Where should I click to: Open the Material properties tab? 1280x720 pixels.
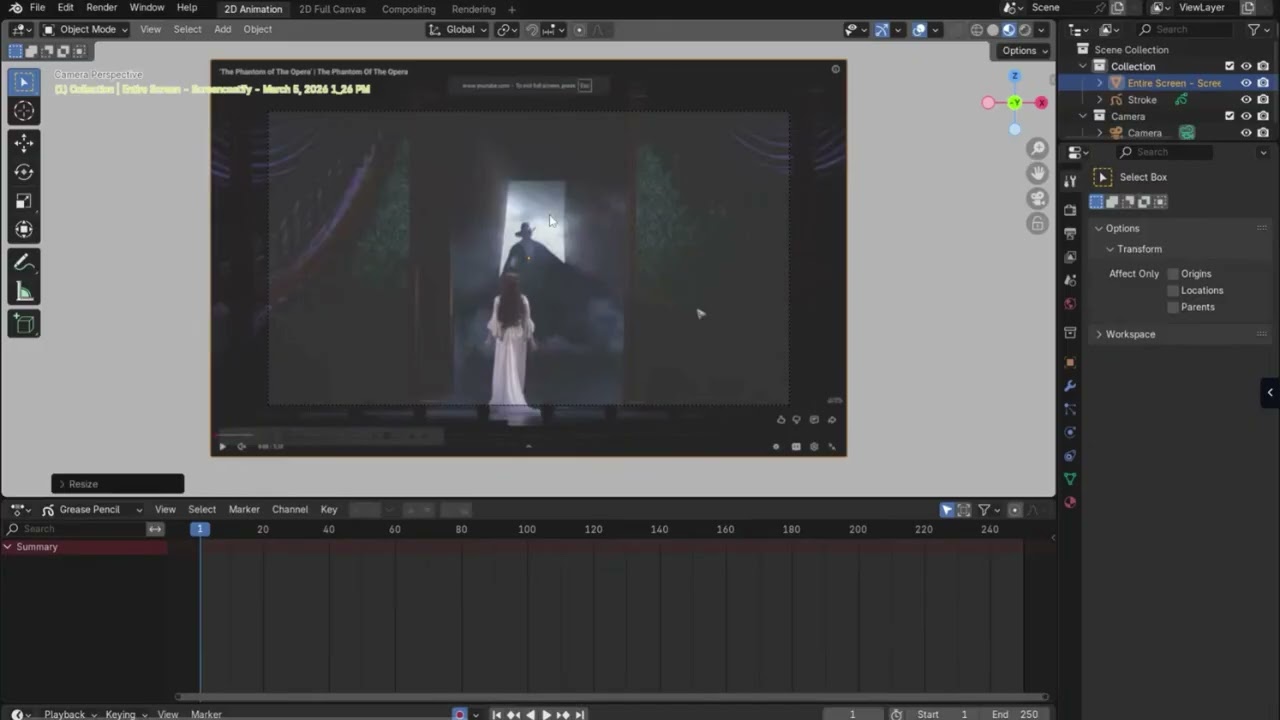(x=1070, y=502)
